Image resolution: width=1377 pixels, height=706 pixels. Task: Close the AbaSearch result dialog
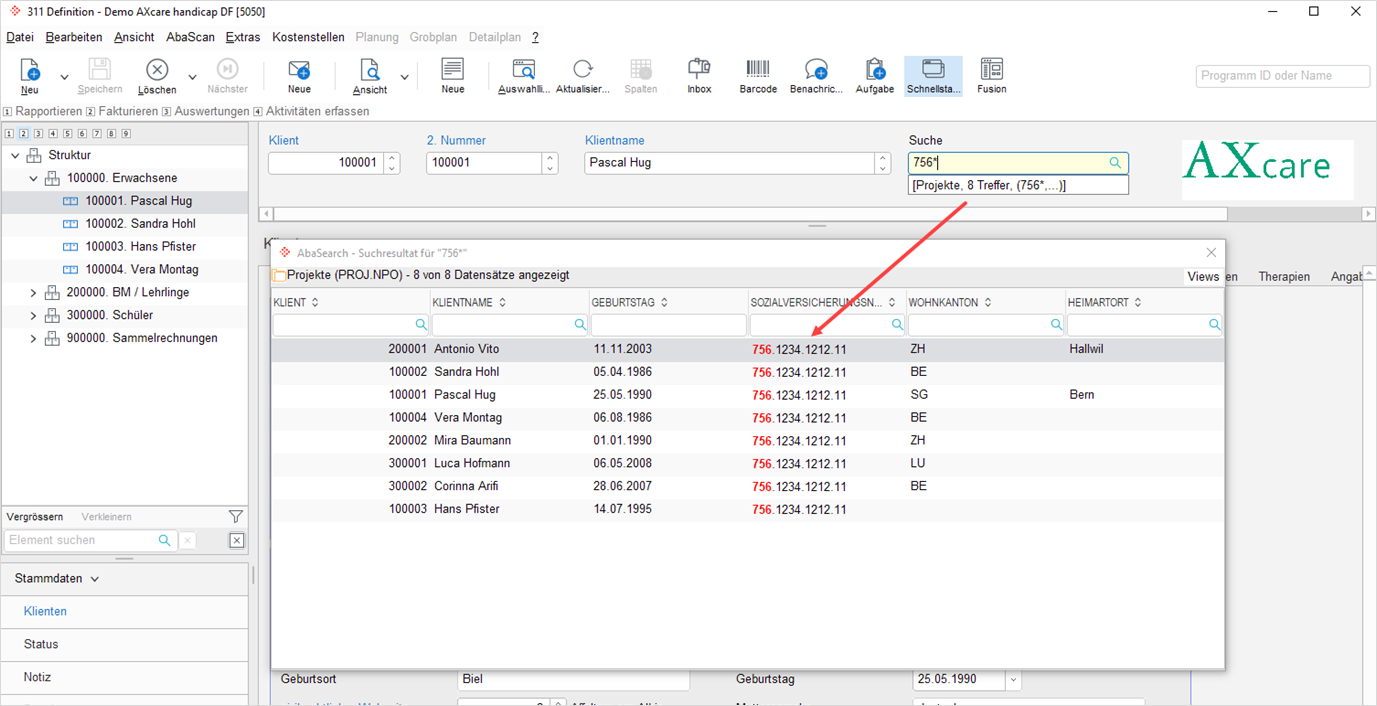point(1211,253)
